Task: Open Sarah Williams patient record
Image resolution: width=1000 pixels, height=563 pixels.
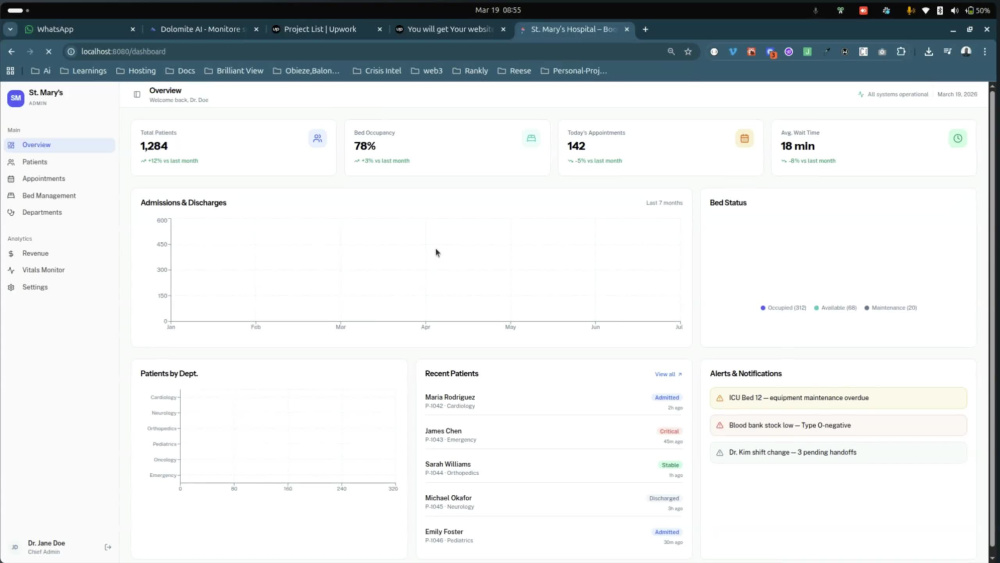Action: click(554, 468)
